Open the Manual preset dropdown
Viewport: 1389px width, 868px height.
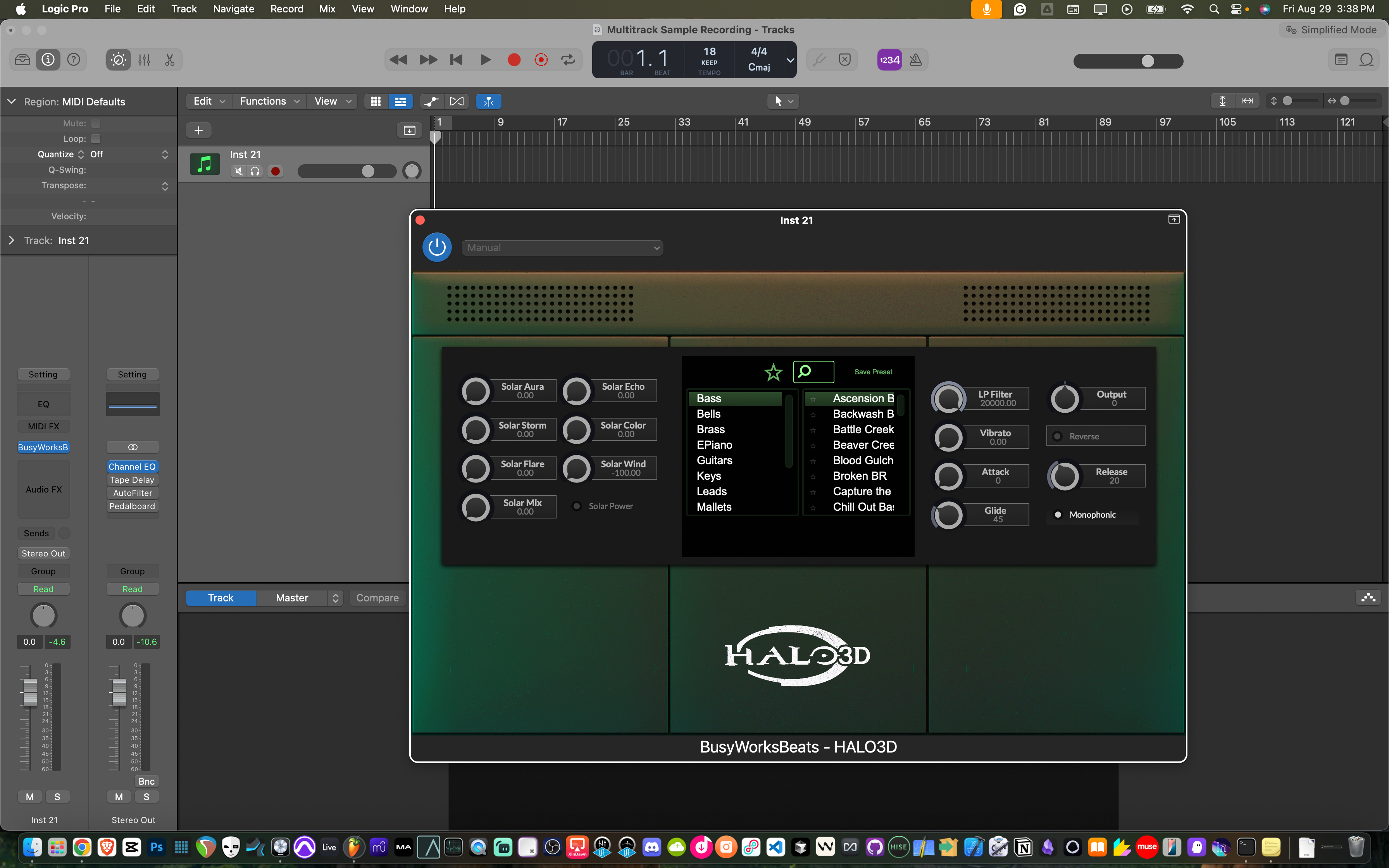tap(562, 248)
